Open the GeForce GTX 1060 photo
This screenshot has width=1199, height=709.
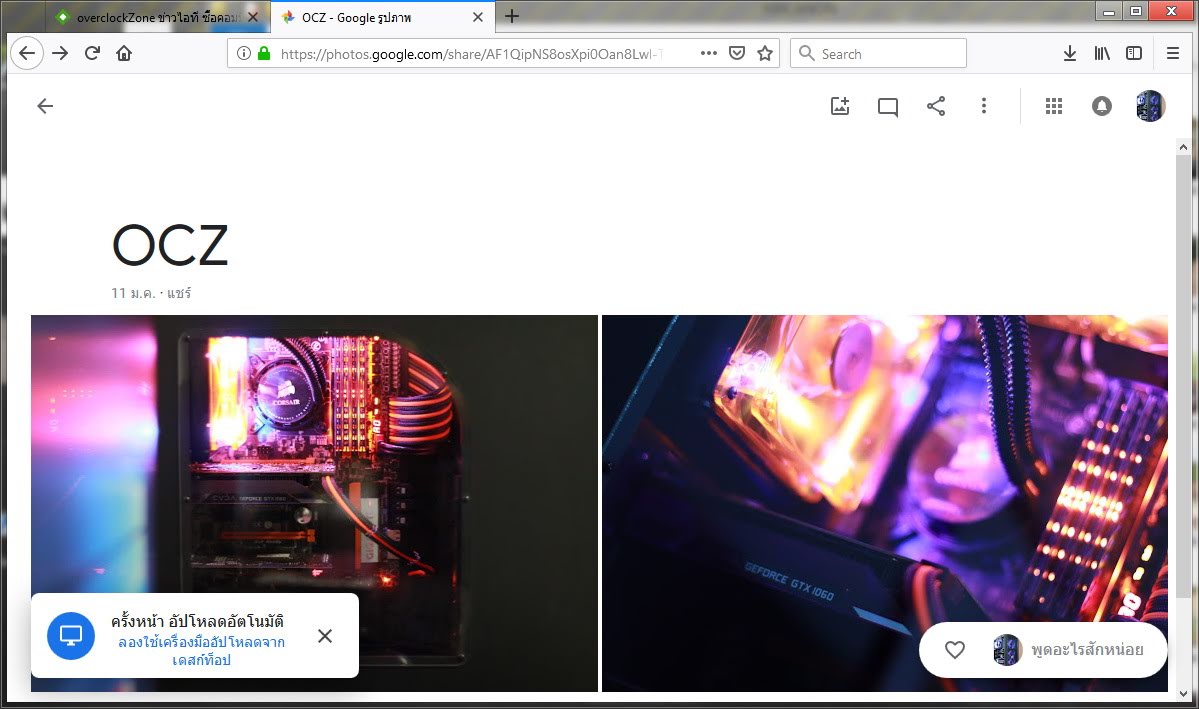[x=884, y=480]
